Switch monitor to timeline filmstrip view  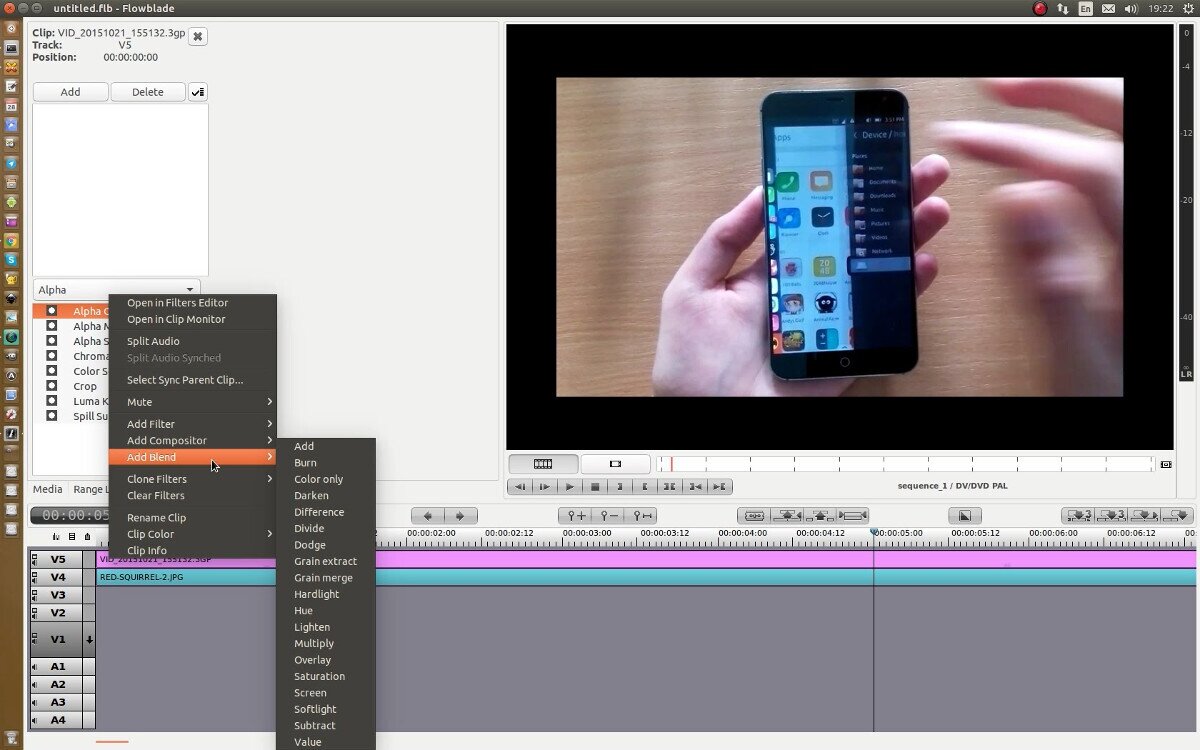[543, 464]
